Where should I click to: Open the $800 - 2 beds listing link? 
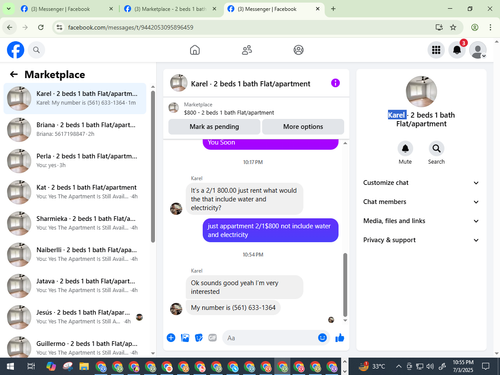[229, 113]
